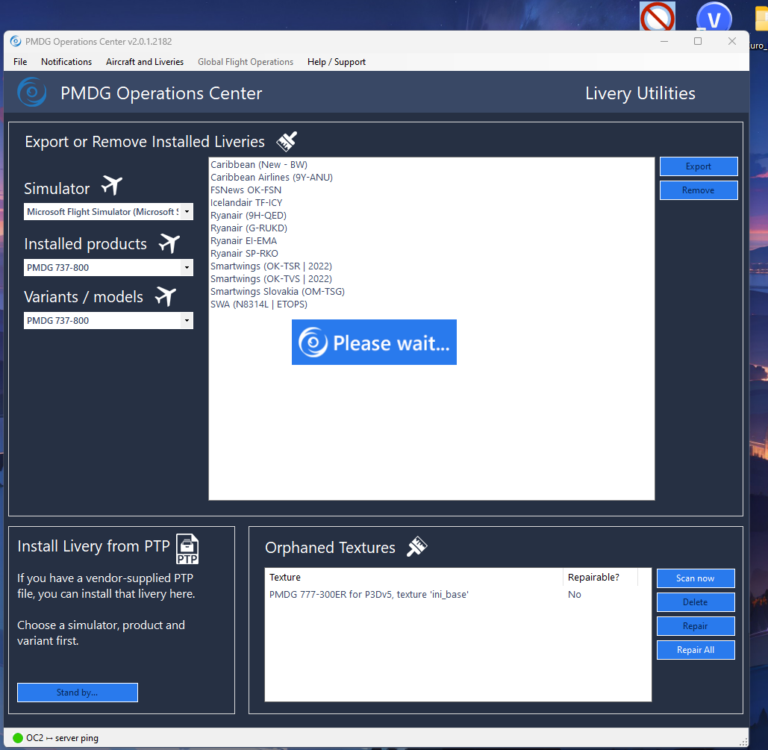The height and width of the screenshot is (750, 768).
Task: Click the airplane icon next to Installed products
Action: click(169, 243)
